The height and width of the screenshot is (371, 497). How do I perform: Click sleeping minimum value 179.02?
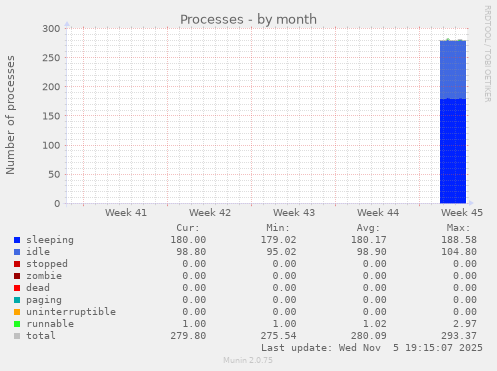(x=278, y=240)
